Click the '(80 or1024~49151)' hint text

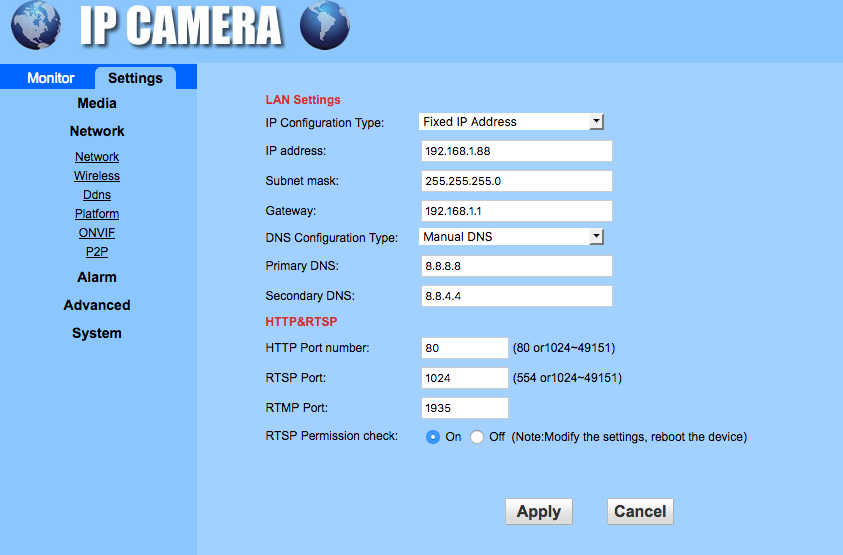(564, 348)
